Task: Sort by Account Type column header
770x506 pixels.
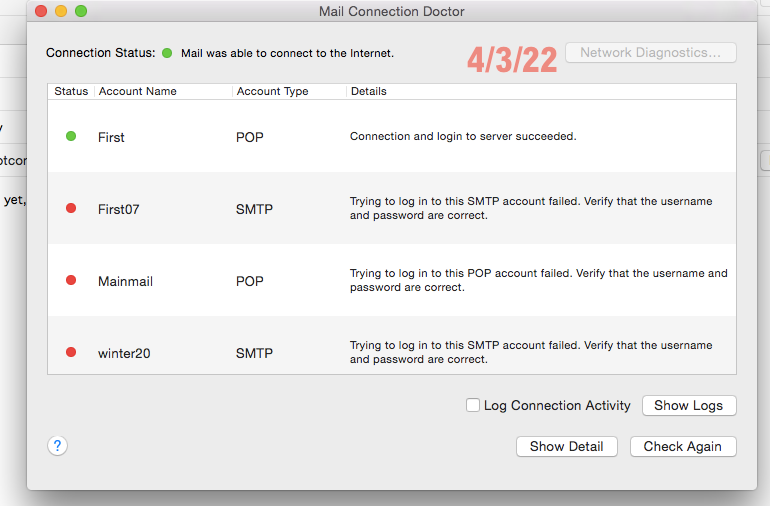Action: coord(272,91)
